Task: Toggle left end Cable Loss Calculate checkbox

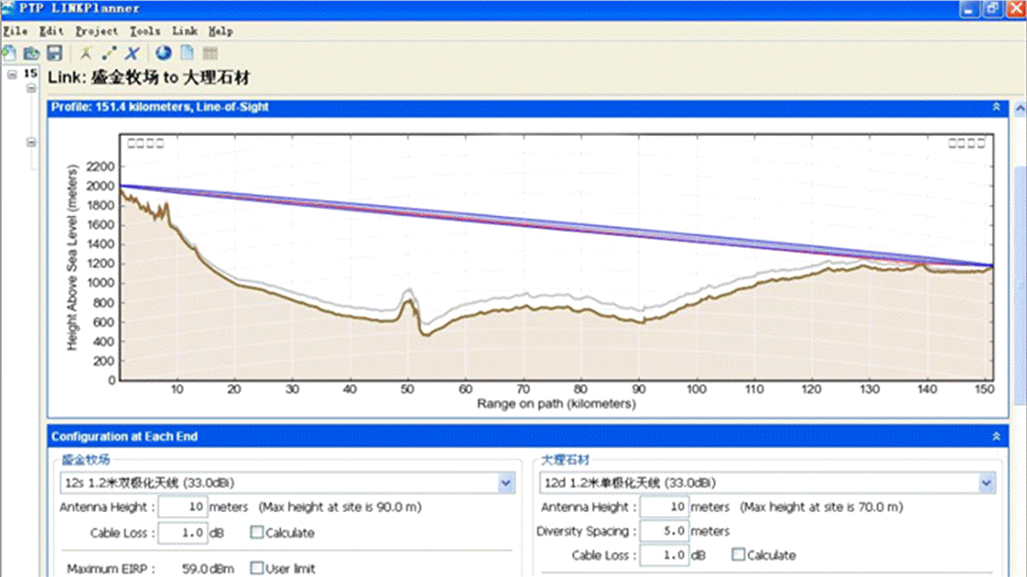Action: point(257,532)
